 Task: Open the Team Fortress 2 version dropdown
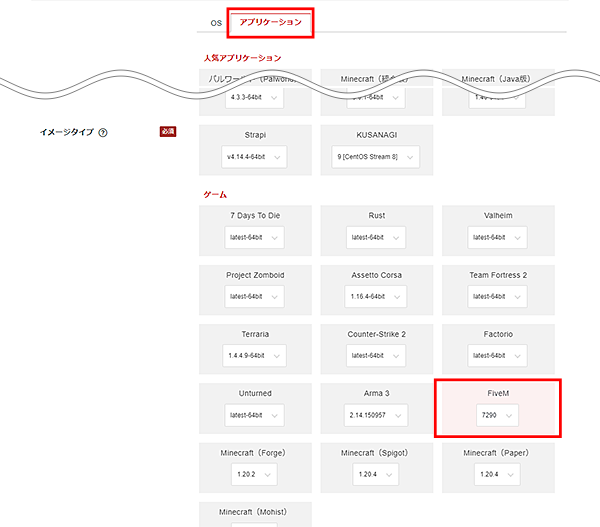tap(497, 297)
